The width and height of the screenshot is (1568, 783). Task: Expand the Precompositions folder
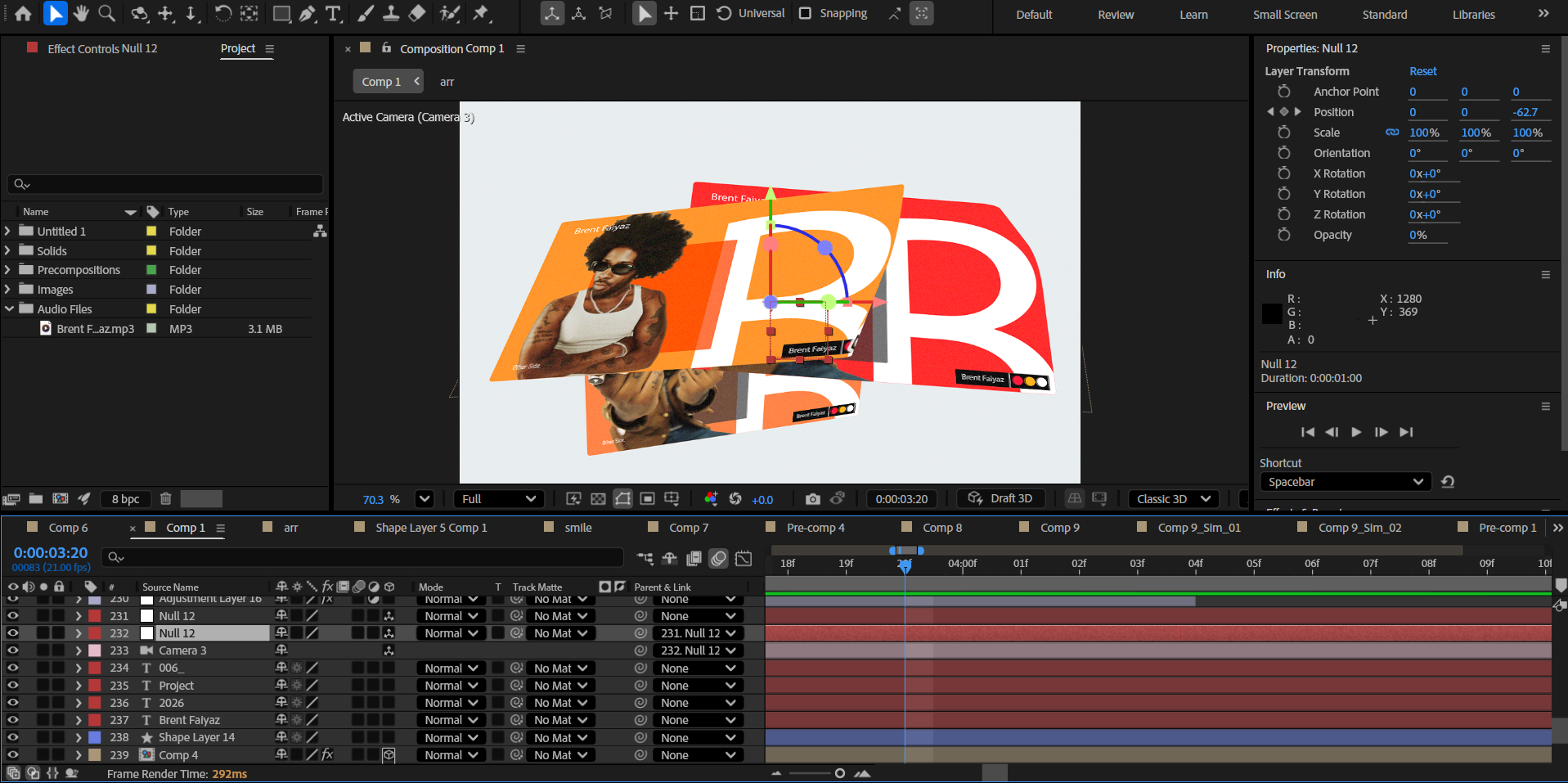[8, 270]
